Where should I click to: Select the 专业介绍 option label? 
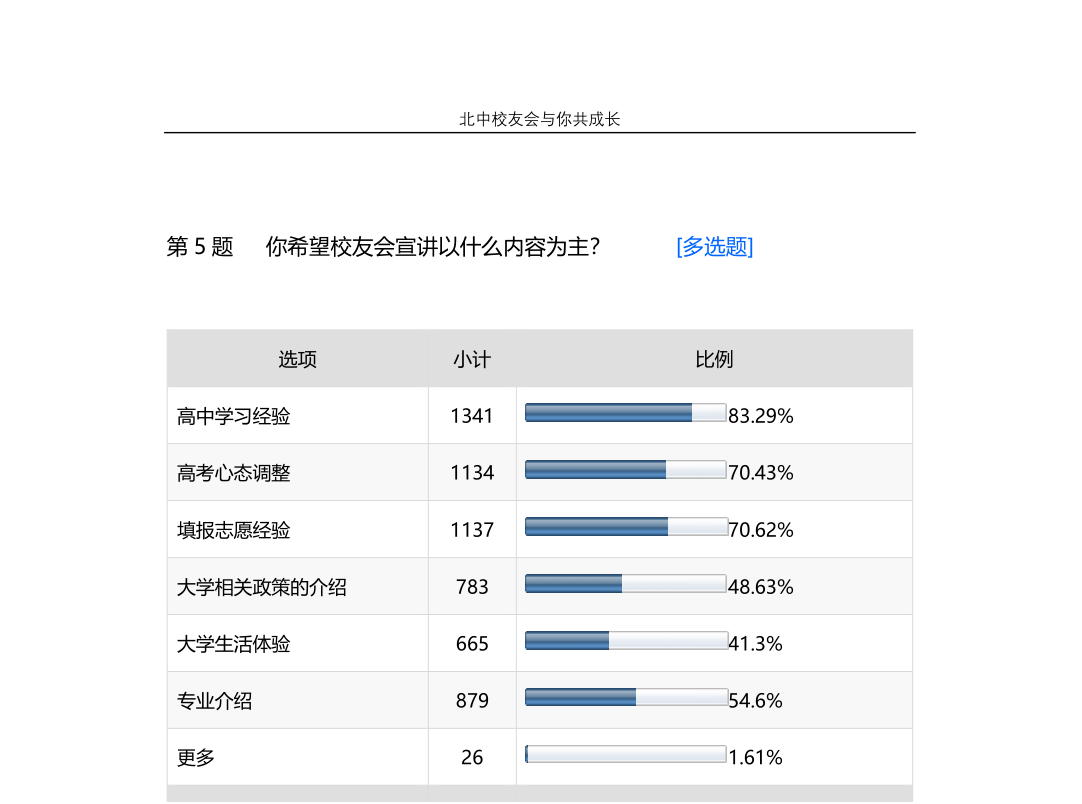pos(215,701)
